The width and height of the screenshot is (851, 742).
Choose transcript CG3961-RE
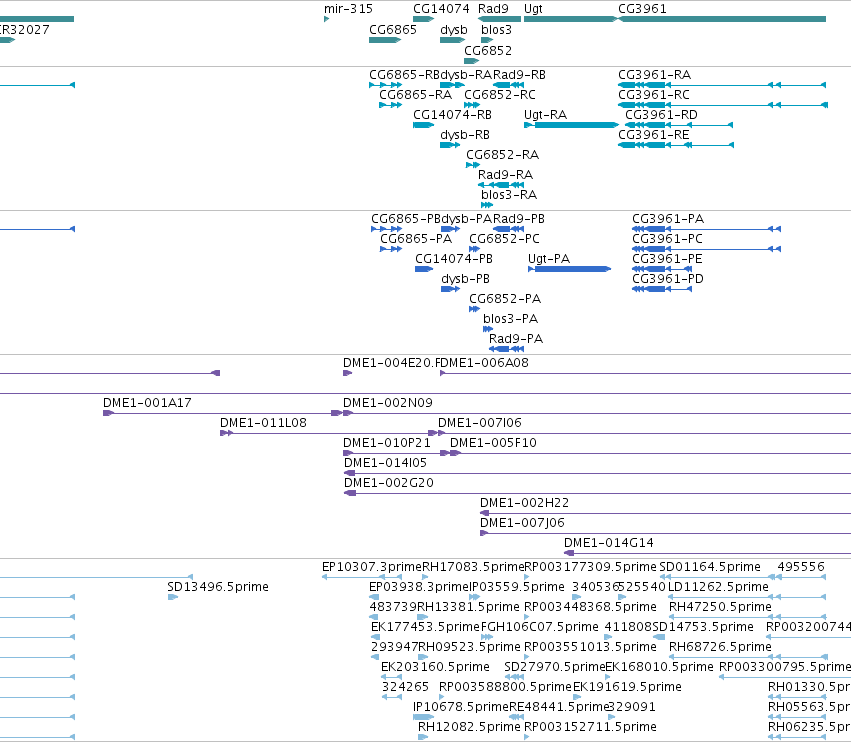click(653, 135)
